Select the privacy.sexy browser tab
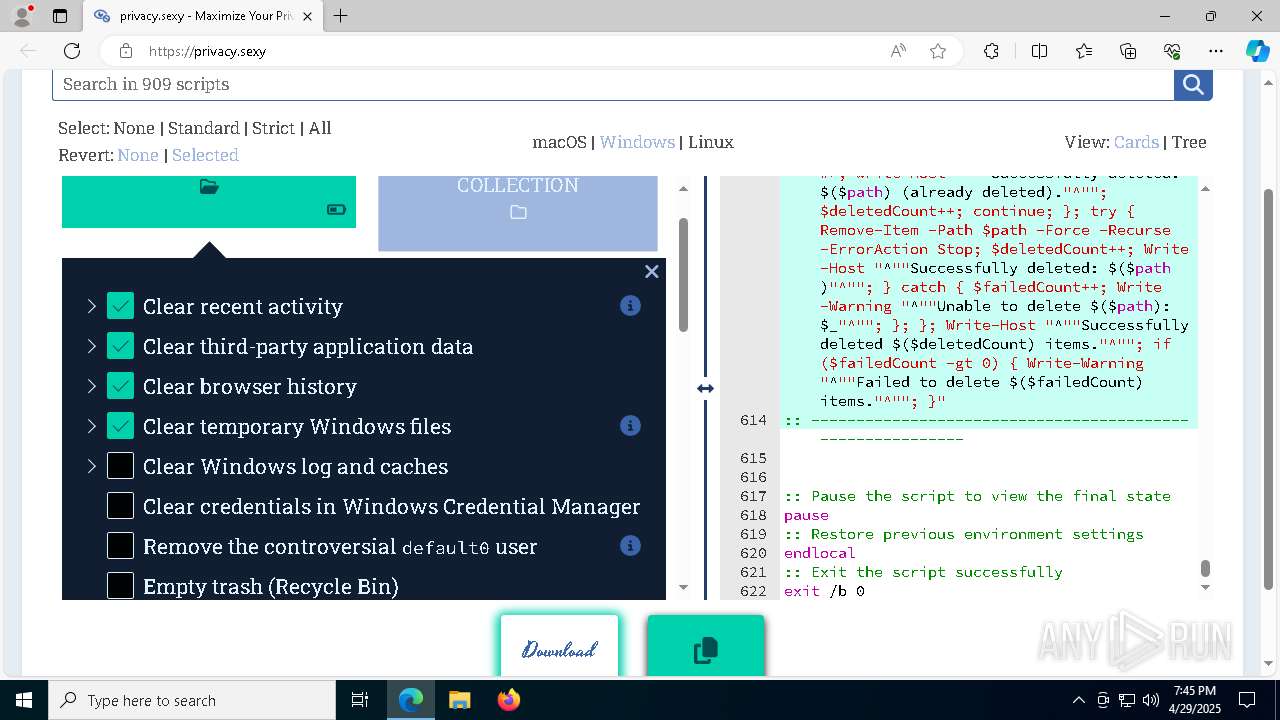The height and width of the screenshot is (720, 1280). [x=203, y=16]
